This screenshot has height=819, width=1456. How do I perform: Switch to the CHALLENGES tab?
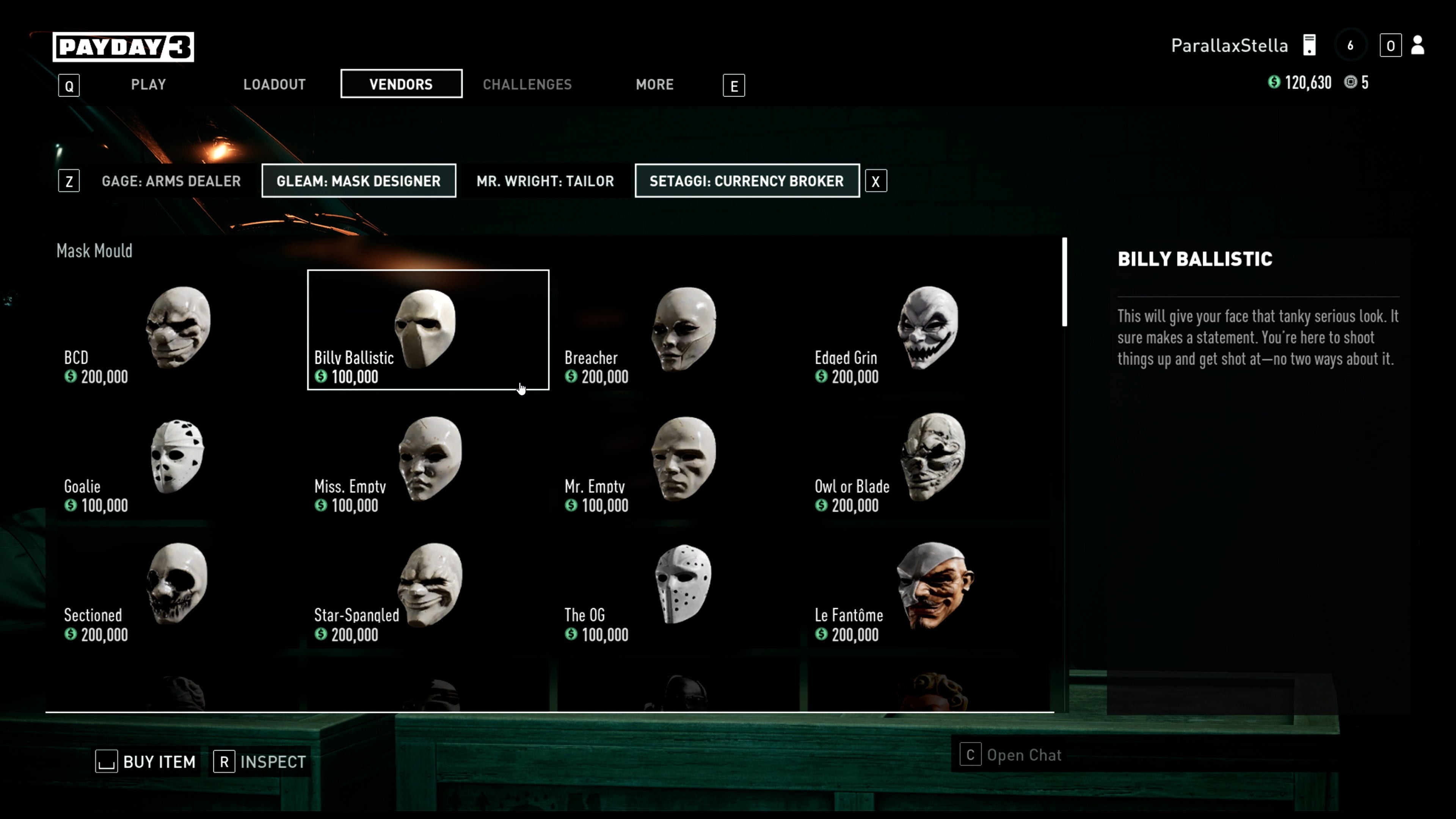(x=527, y=84)
